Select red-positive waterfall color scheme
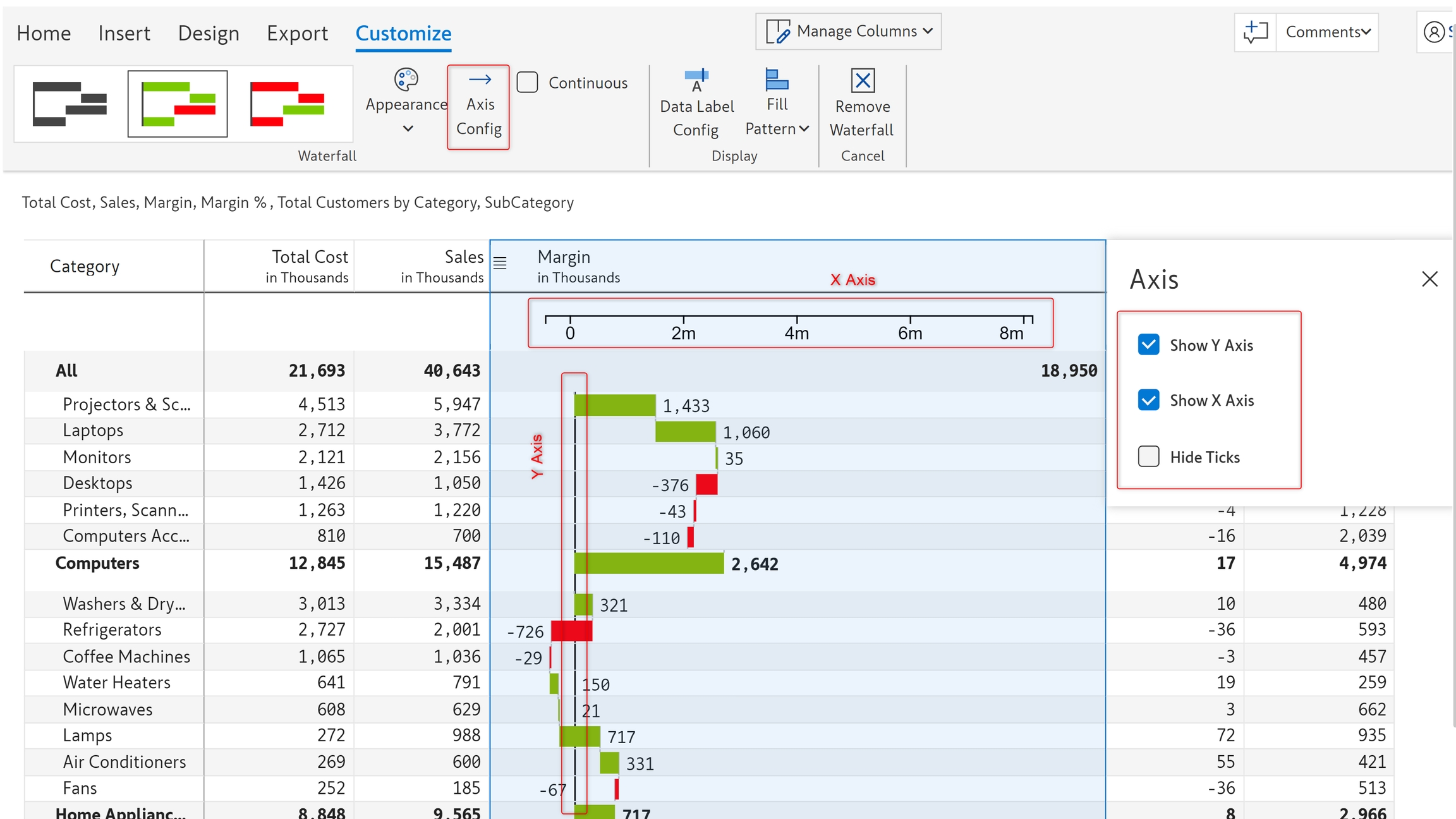1456x819 pixels. [x=287, y=104]
